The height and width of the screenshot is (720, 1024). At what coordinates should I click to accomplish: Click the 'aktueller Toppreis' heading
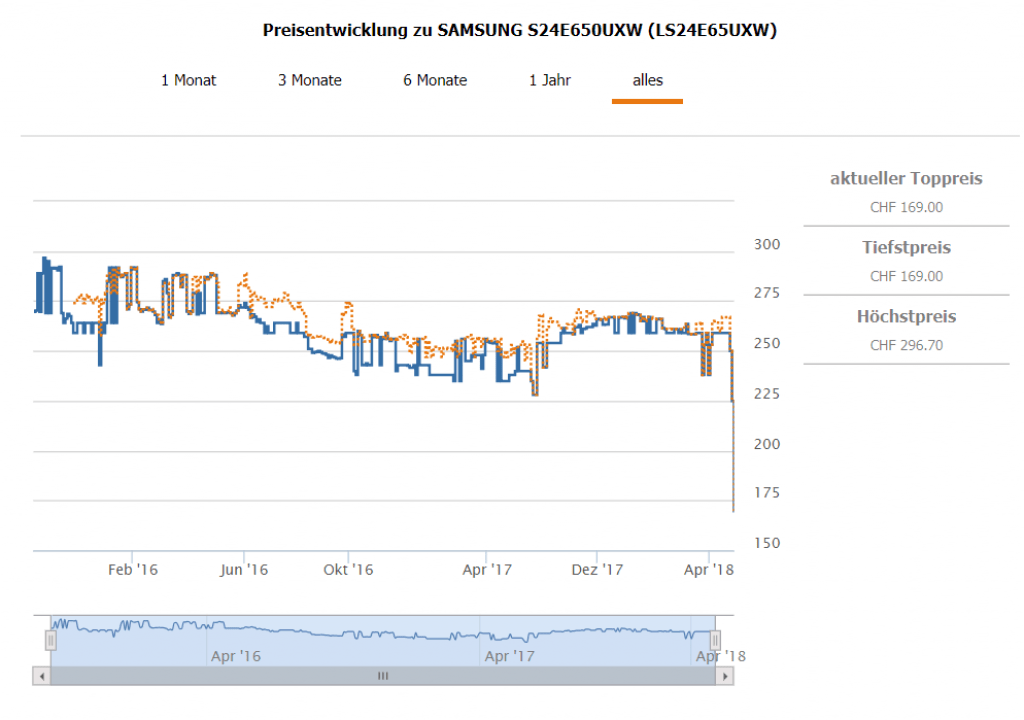pyautogui.click(x=906, y=179)
